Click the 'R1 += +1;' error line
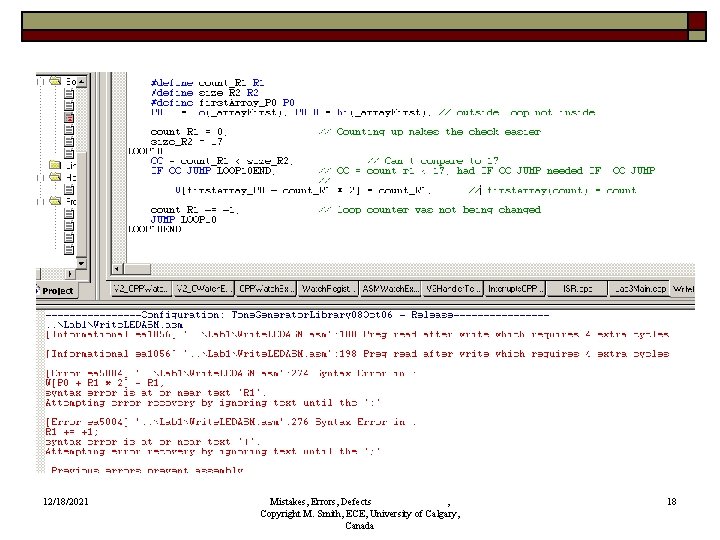720x540 pixels. coord(72,432)
